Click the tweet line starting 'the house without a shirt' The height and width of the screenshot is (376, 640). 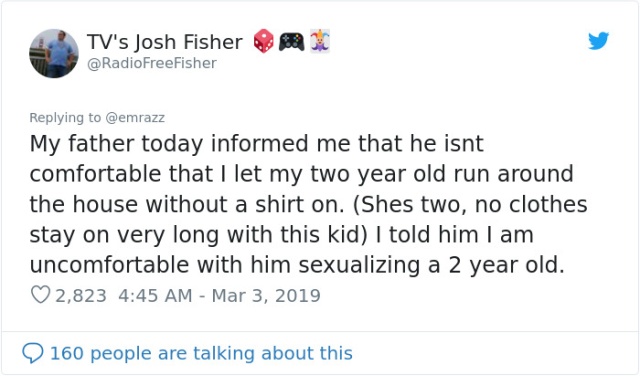pyautogui.click(x=309, y=205)
